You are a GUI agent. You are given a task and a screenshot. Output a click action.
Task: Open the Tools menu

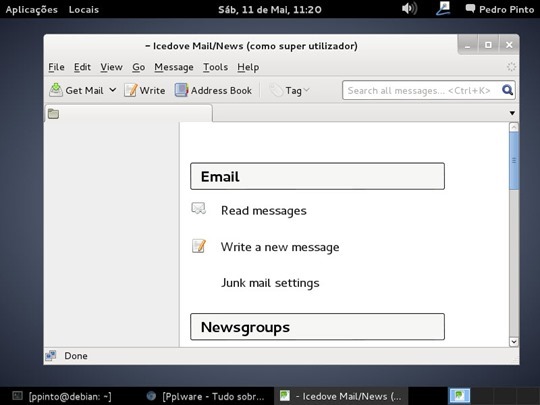pyautogui.click(x=215, y=67)
